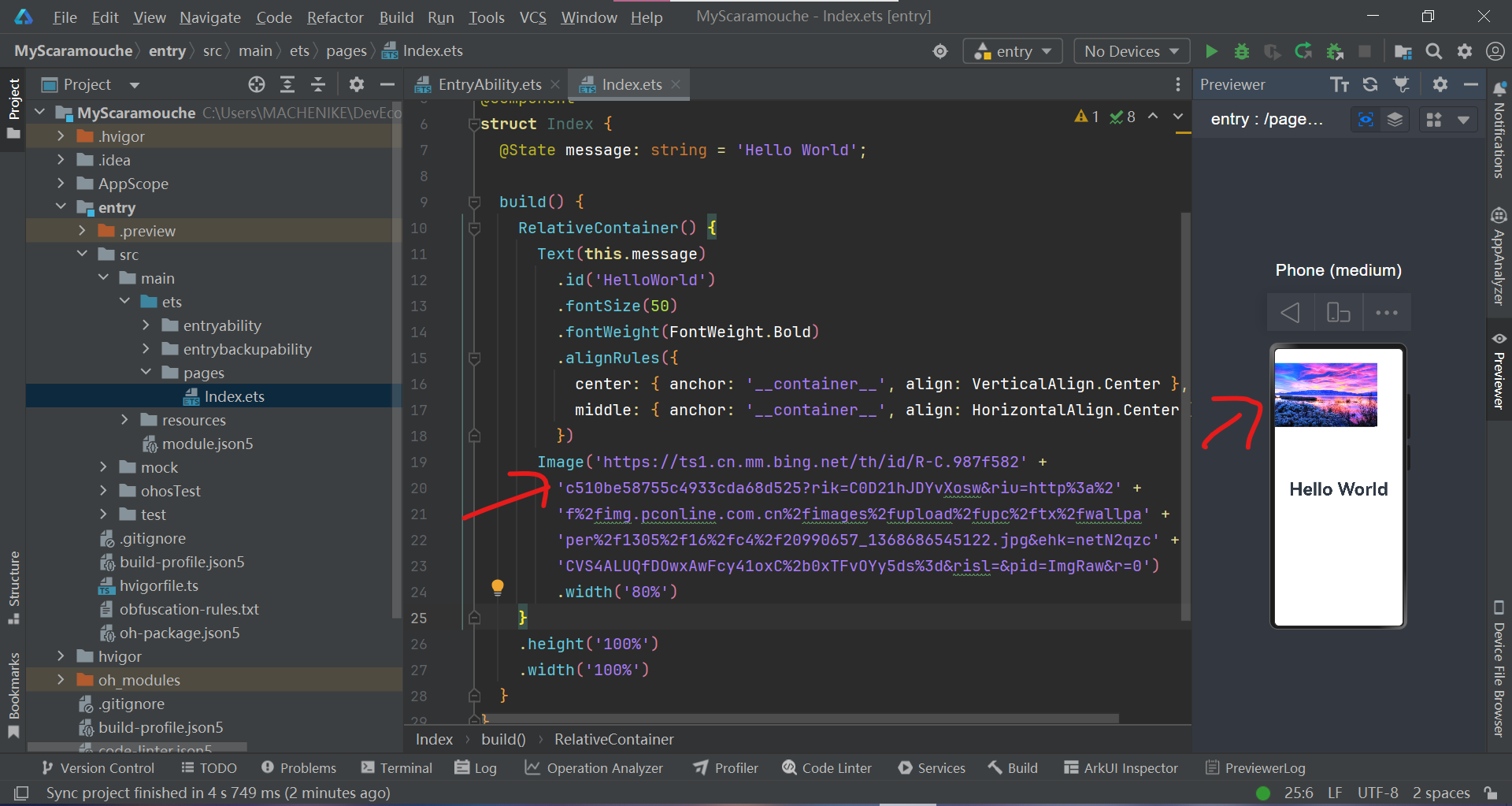Open the entry run configuration dropdown
Screen dimensions: 1512x806
click(x=1013, y=51)
